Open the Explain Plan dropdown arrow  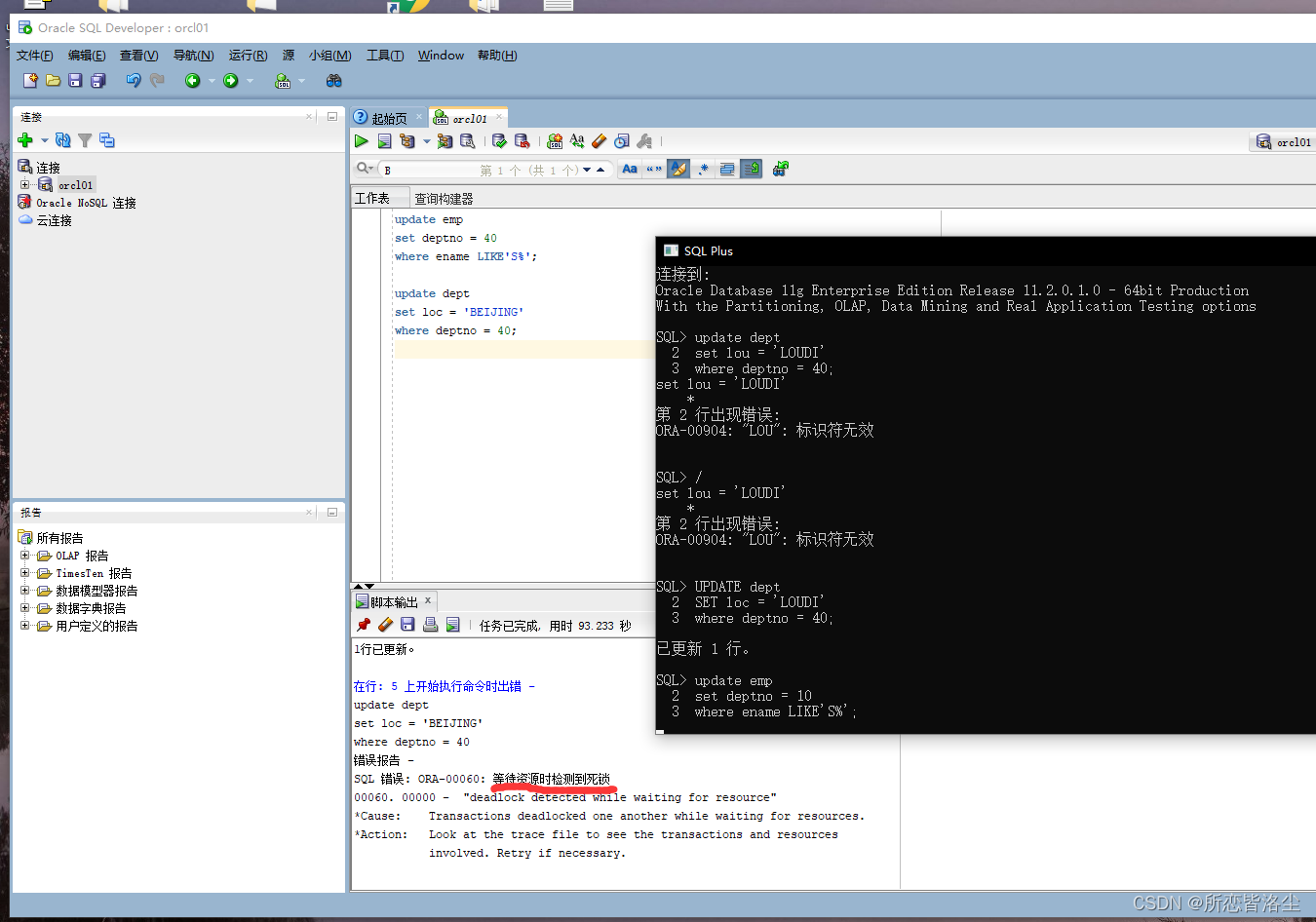click(426, 141)
